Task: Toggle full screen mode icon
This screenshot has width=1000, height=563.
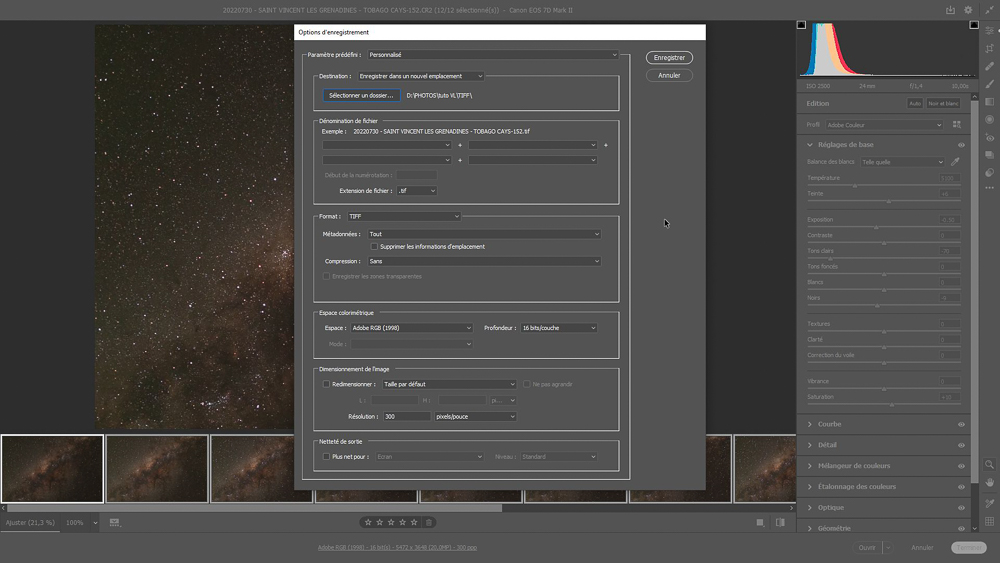Action: 989,10
